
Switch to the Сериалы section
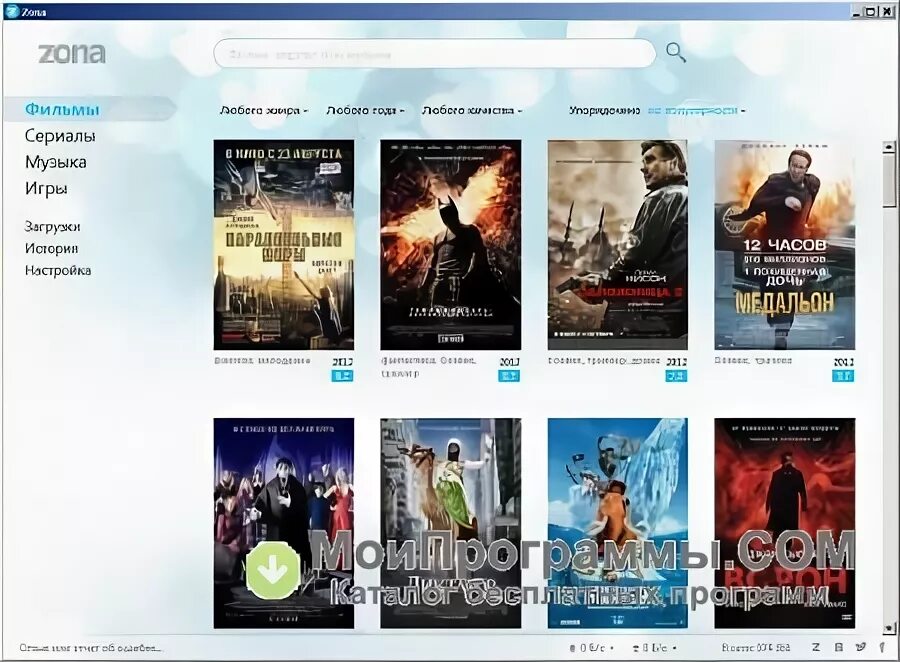[x=60, y=136]
